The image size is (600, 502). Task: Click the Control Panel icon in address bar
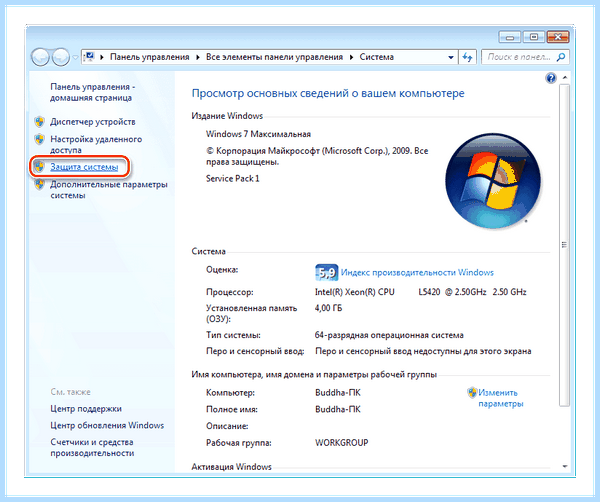click(90, 57)
